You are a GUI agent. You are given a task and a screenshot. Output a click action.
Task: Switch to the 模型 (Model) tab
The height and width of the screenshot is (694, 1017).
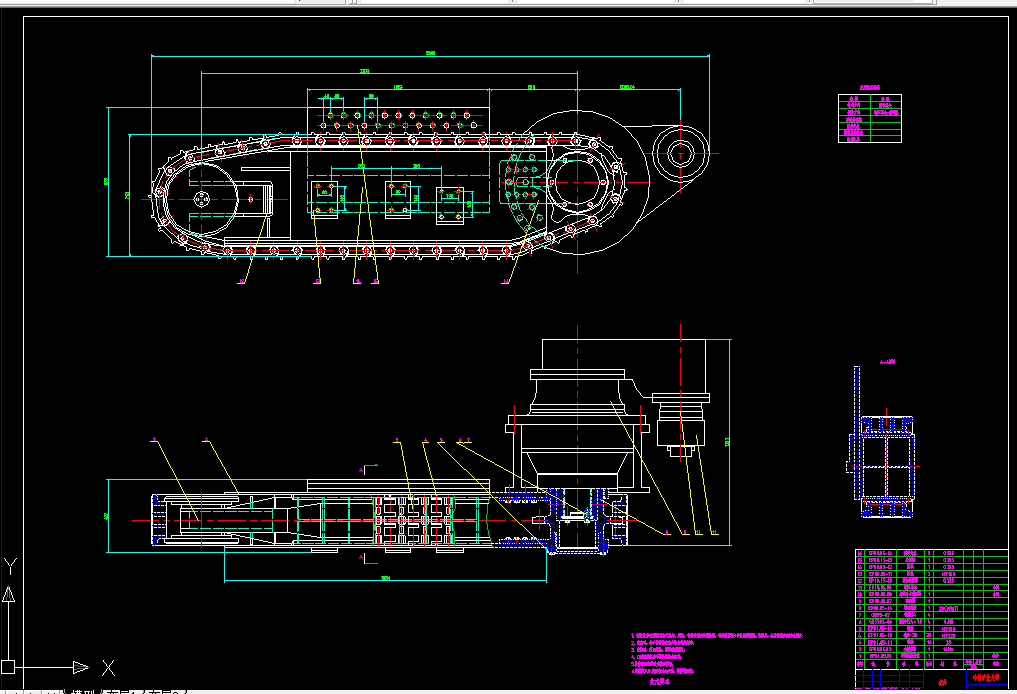82,691
